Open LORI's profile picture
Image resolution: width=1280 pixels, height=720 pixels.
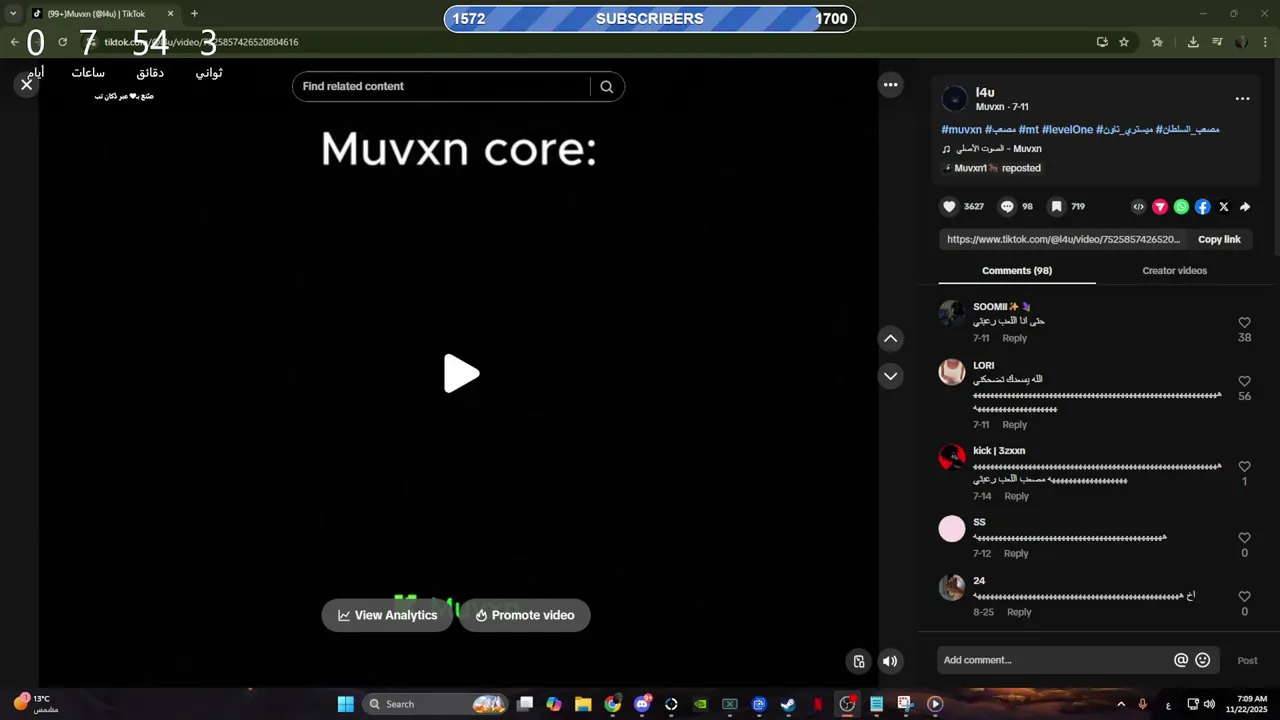pos(952,371)
